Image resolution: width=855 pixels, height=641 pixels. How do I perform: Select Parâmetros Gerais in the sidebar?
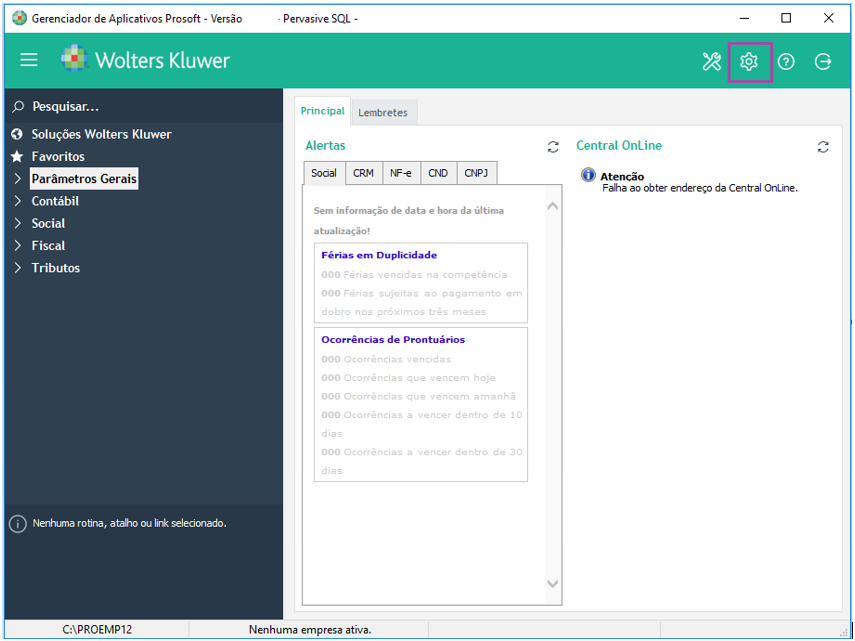(84, 179)
